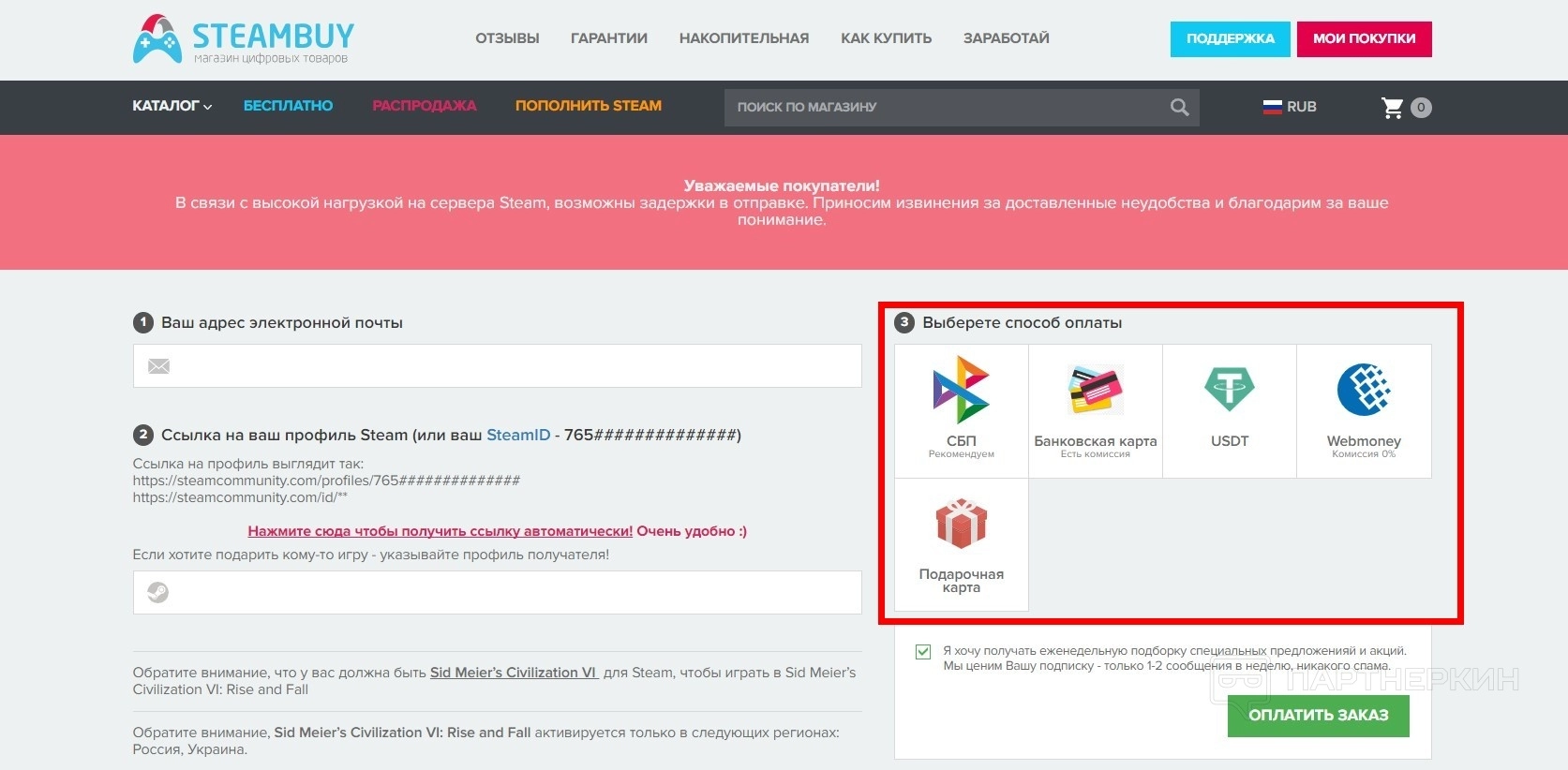The image size is (1568, 770).
Task: Click the ПОДДЕРЖКА button
Action: (1231, 38)
